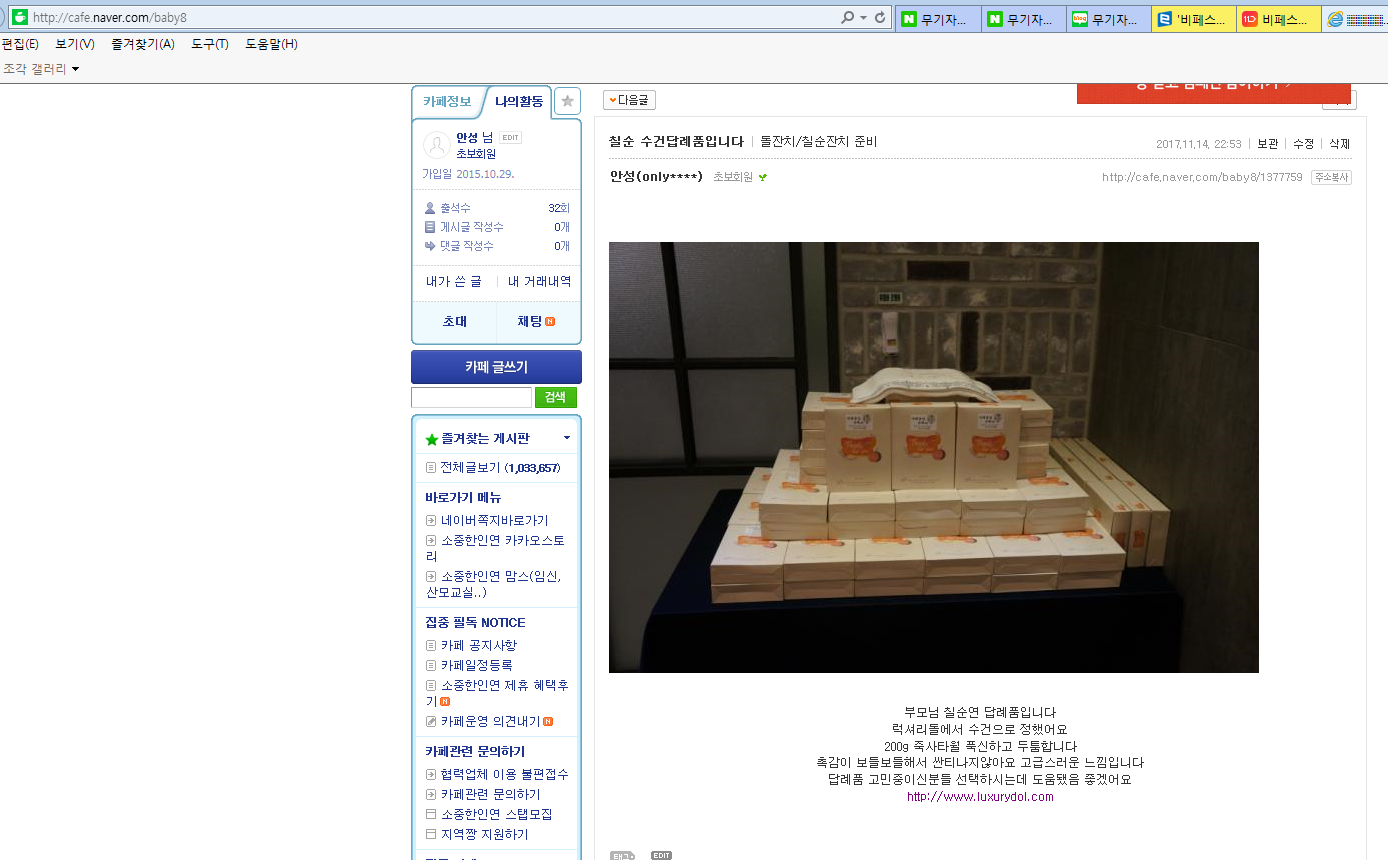
Task: Click the 카페 글쓰기 button
Action: point(496,367)
